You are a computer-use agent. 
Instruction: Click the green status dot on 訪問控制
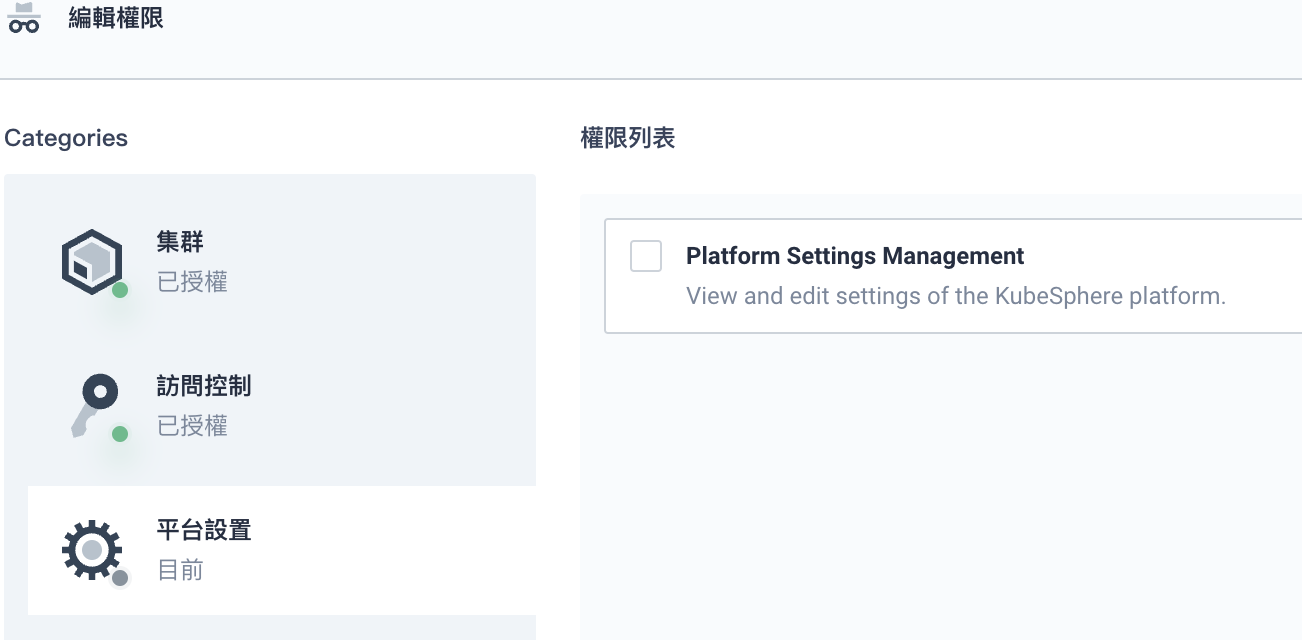pos(120,434)
